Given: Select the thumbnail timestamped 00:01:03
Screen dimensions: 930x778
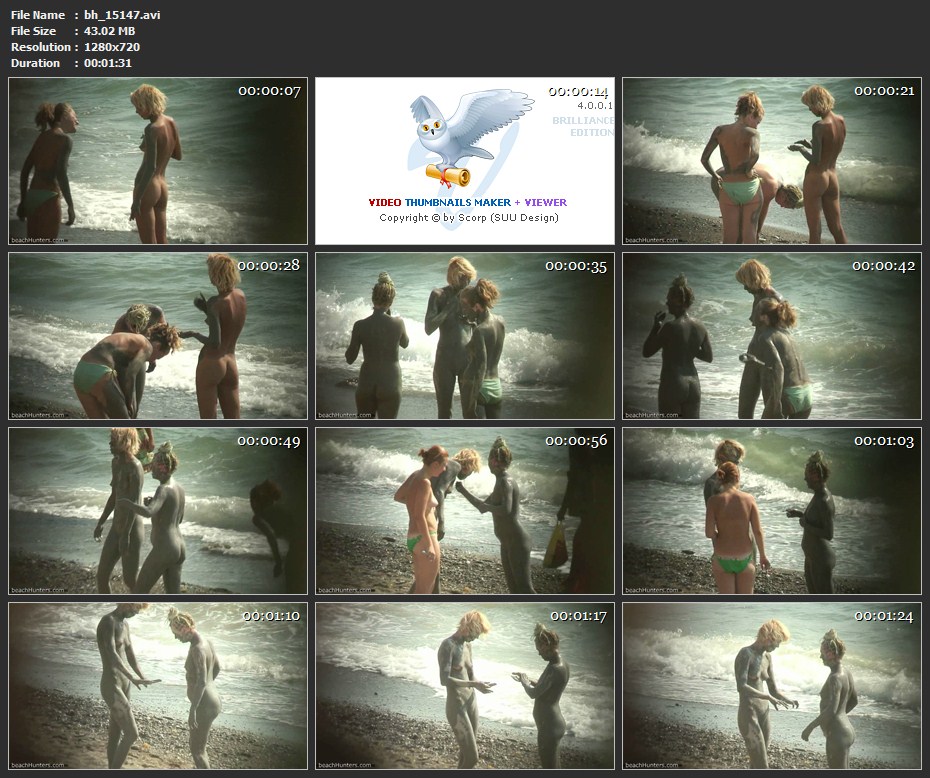Looking at the screenshot, I should click(x=772, y=510).
